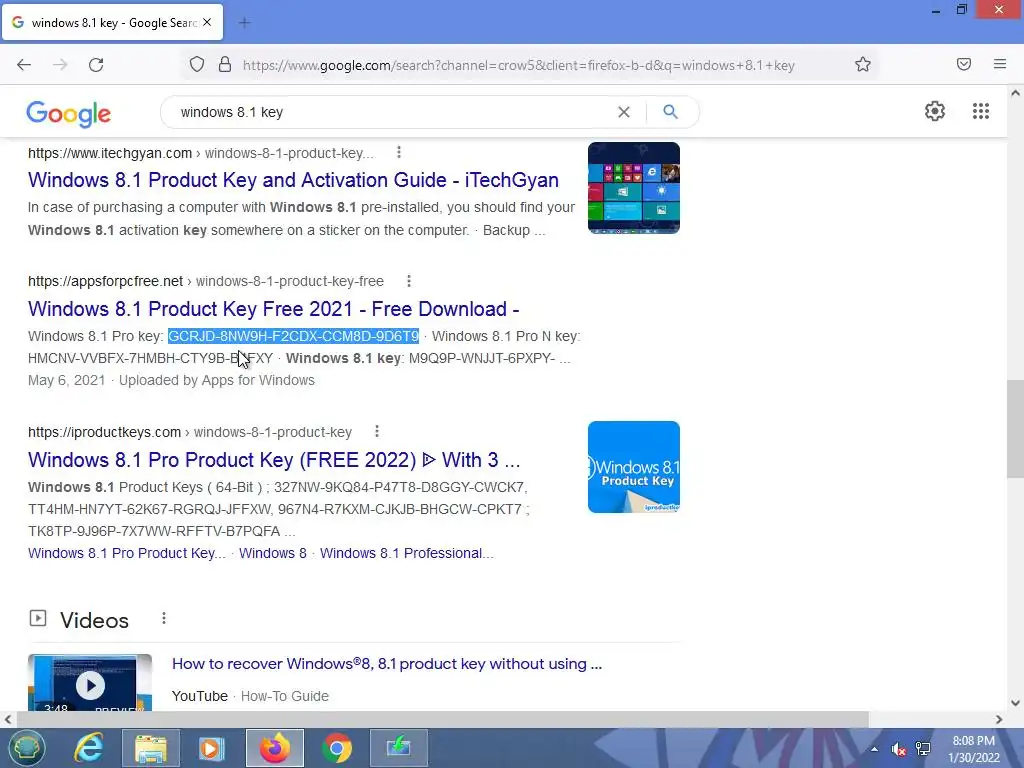Open the Pocket save icon

click(964, 64)
